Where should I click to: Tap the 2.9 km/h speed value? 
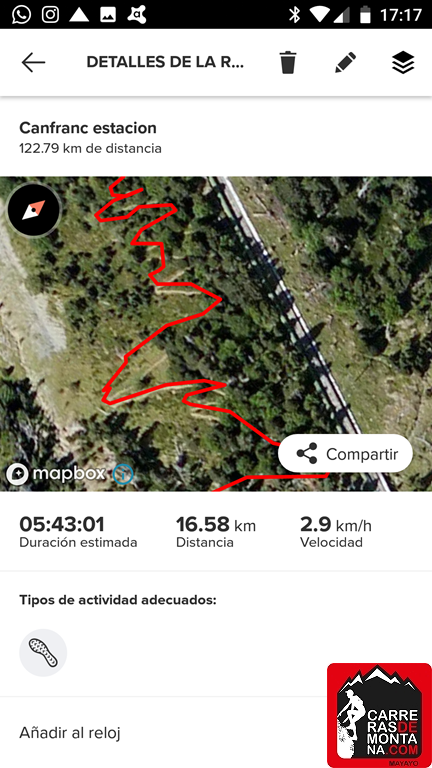[x=336, y=525]
